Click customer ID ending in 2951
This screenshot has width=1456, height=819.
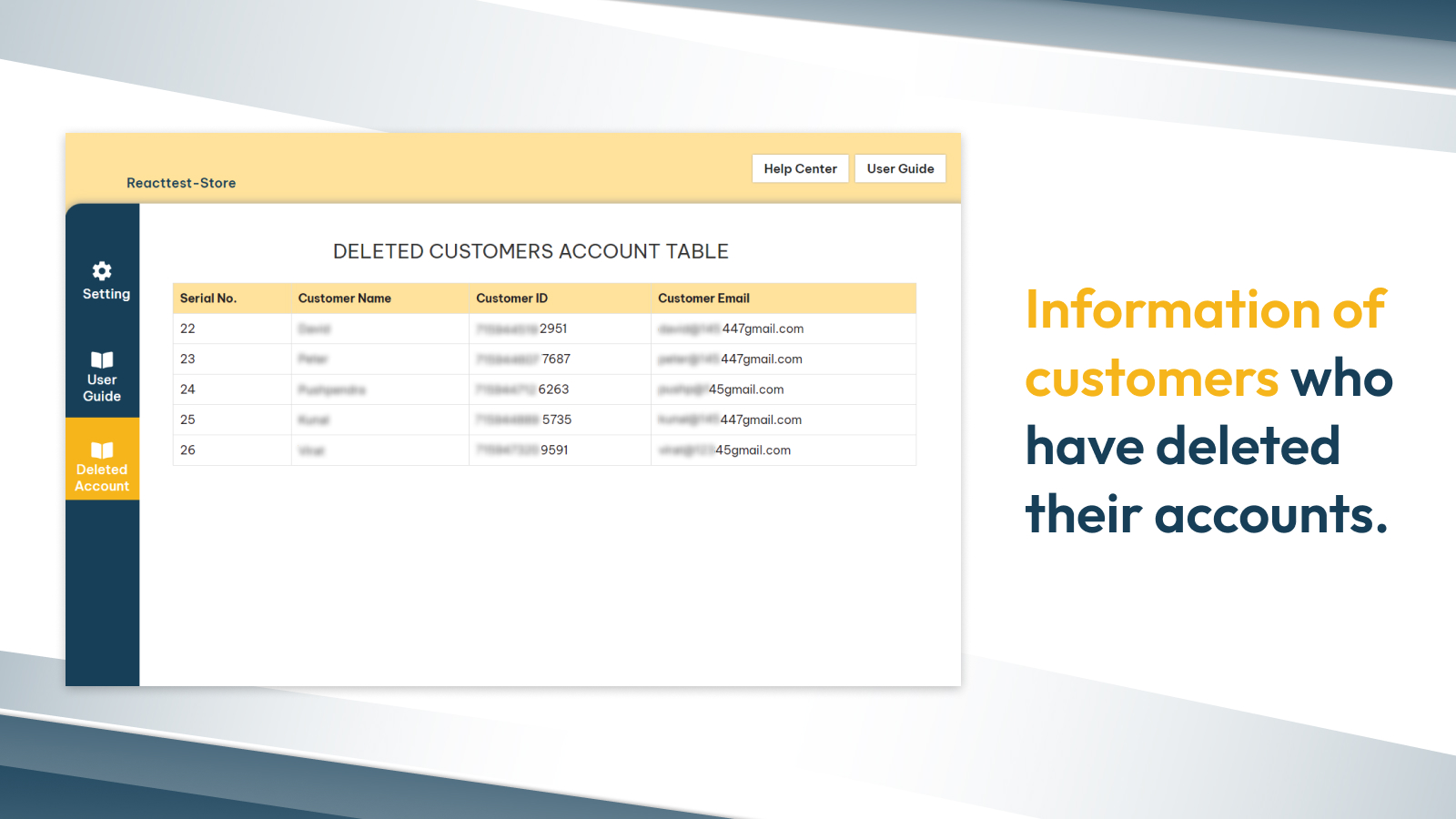(x=522, y=329)
